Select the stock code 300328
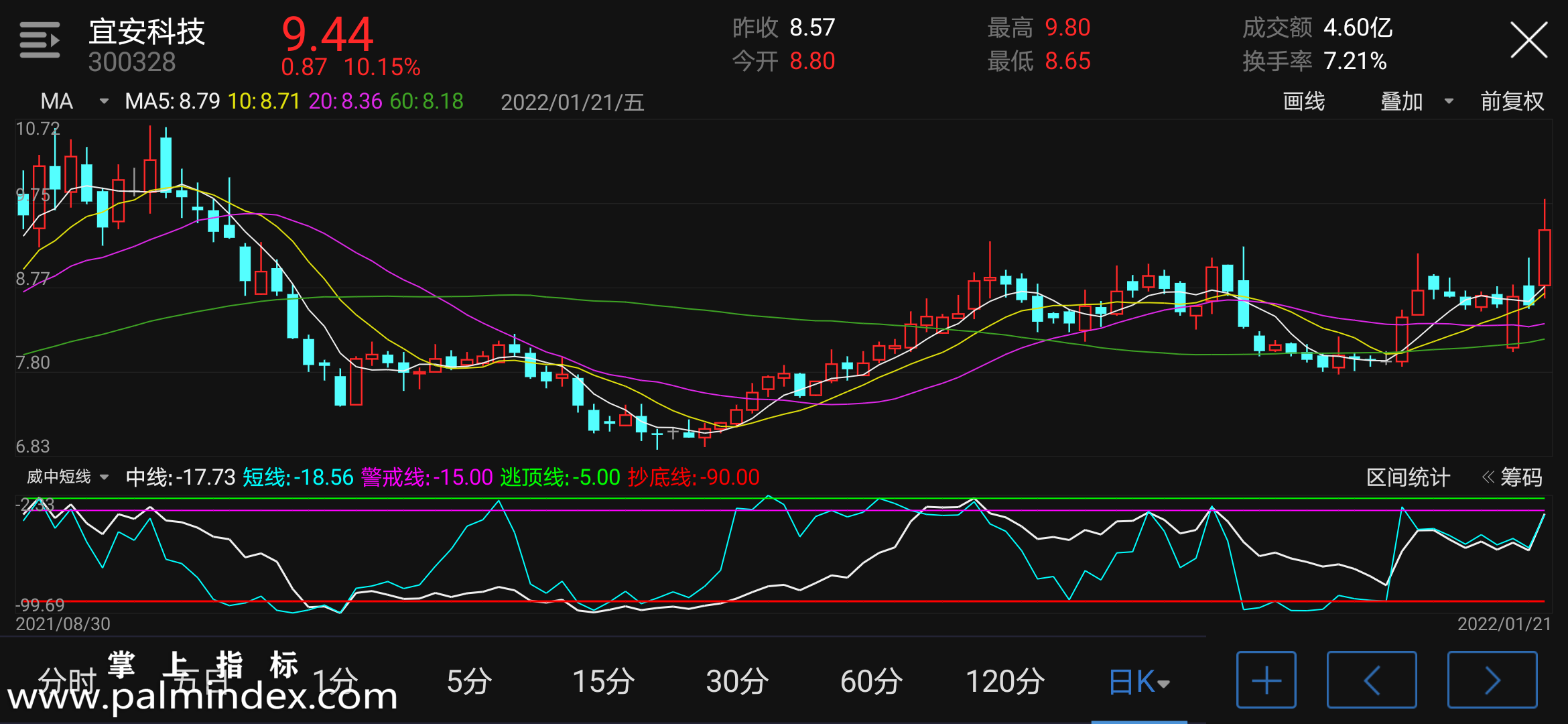The image size is (1568, 724). pos(132,62)
